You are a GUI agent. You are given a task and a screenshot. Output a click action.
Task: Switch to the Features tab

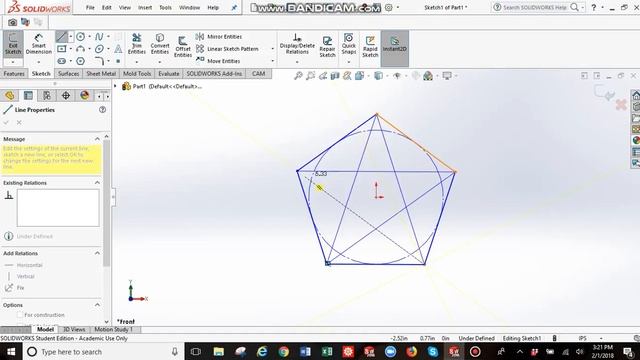coord(14,74)
